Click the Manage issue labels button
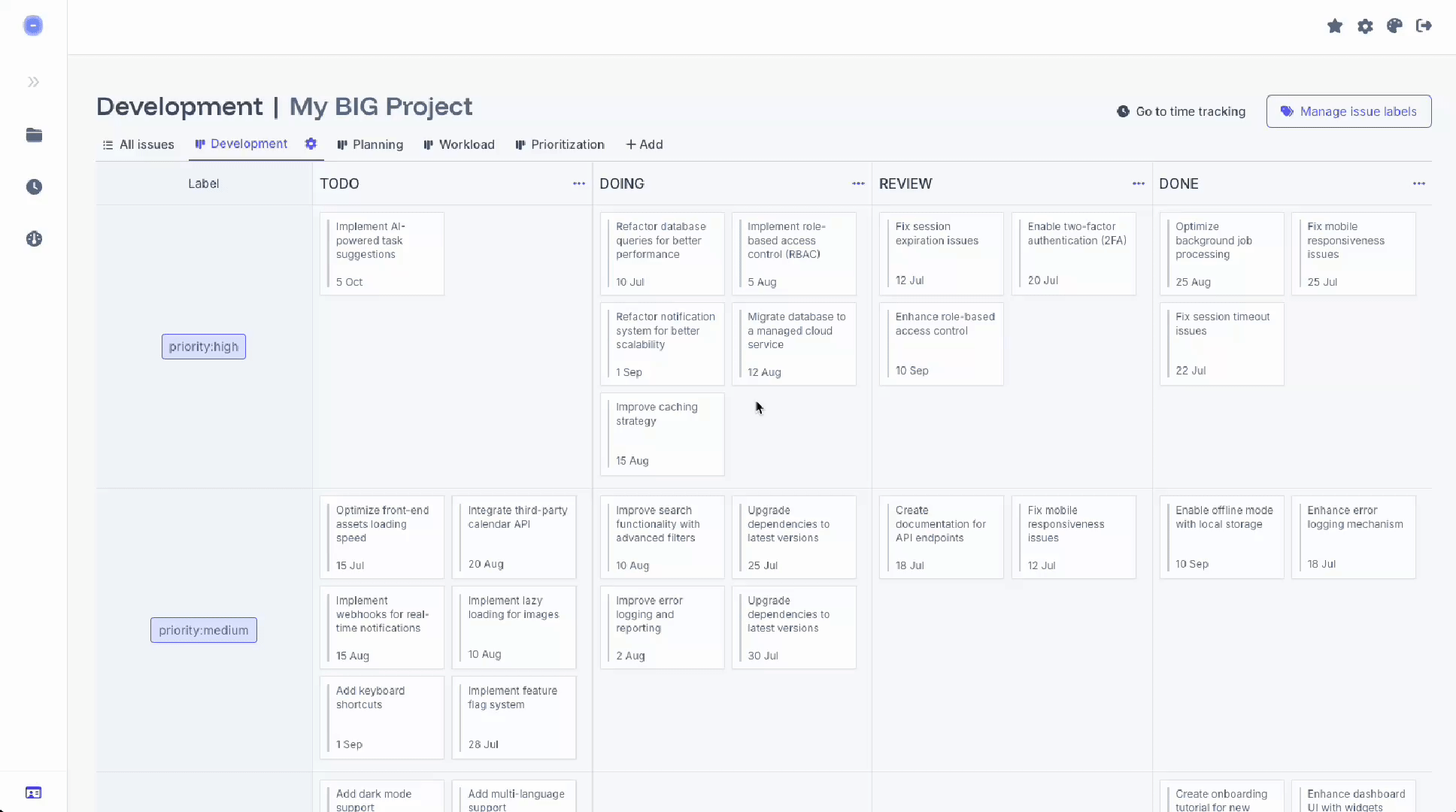This screenshot has width=1456, height=812. click(1348, 111)
